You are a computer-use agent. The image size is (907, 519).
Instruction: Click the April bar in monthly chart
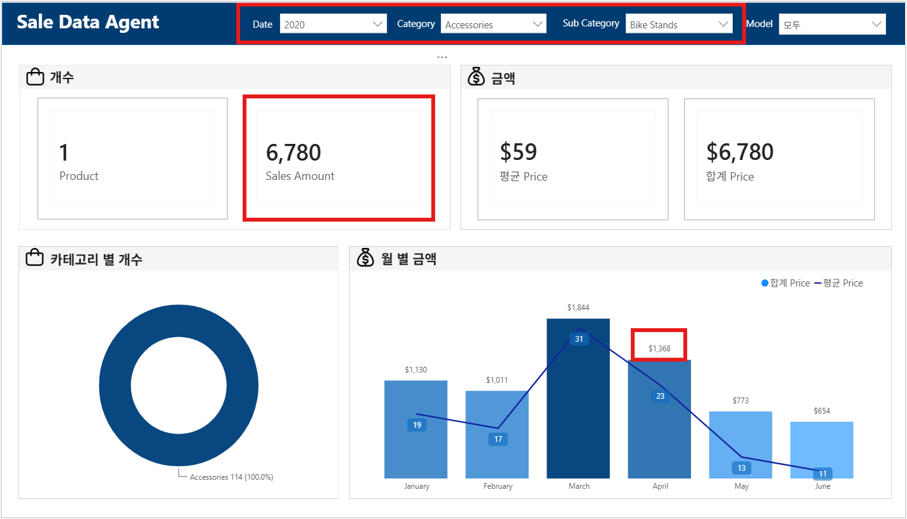(x=659, y=419)
